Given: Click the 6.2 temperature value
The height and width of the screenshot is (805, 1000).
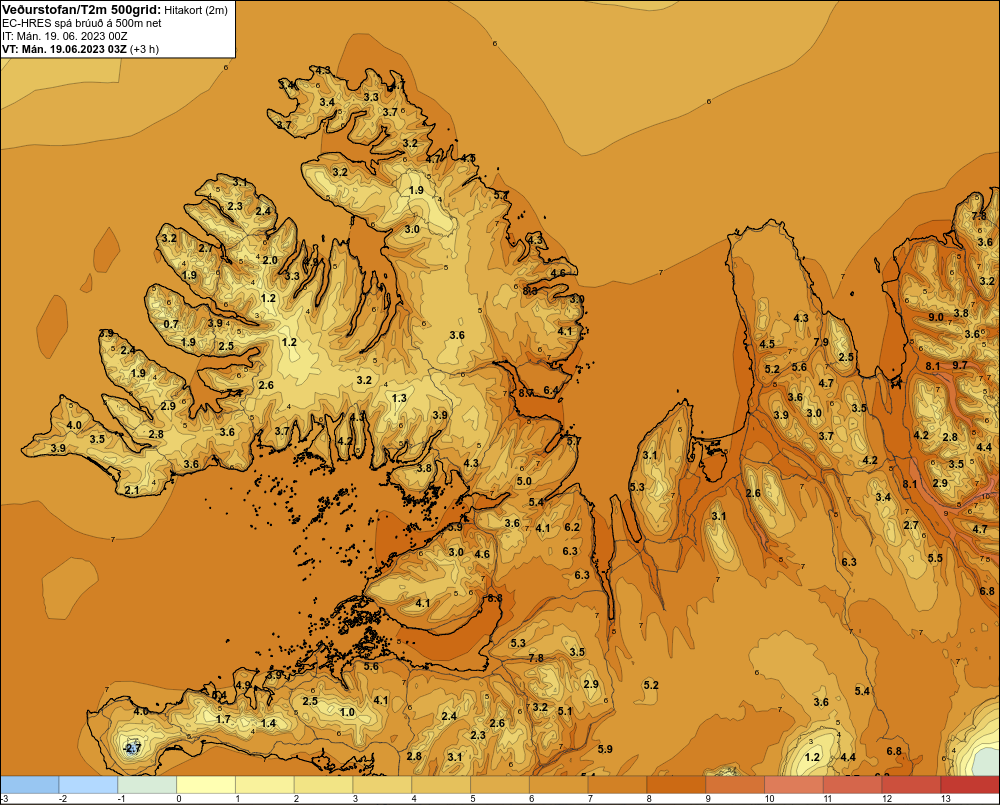Looking at the screenshot, I should click(x=572, y=527).
